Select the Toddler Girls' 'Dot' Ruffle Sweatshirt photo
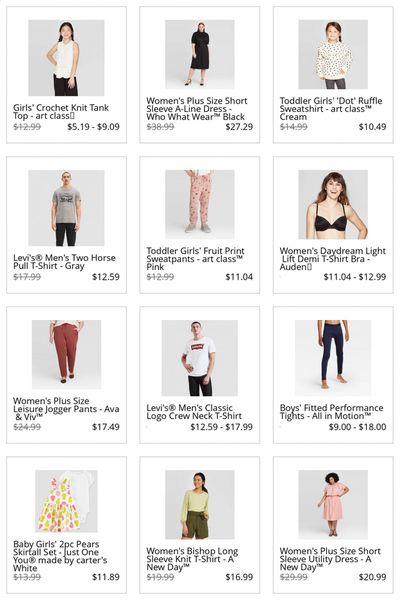400x600 pixels. pos(333,54)
